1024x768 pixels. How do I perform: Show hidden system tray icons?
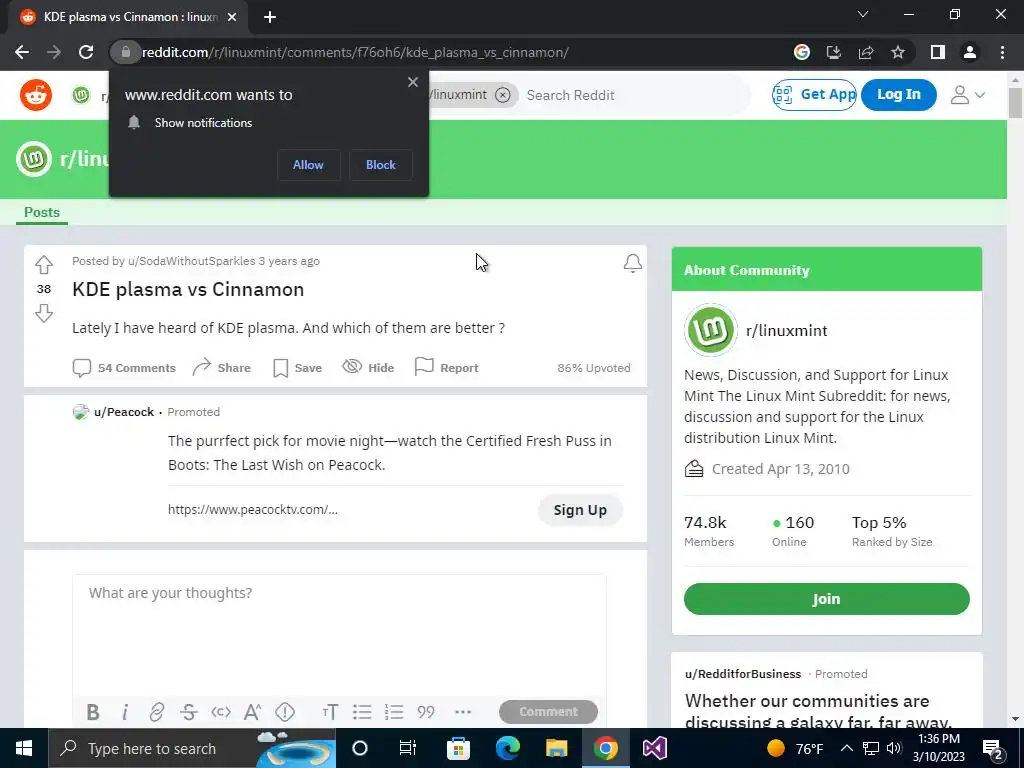[x=846, y=748]
